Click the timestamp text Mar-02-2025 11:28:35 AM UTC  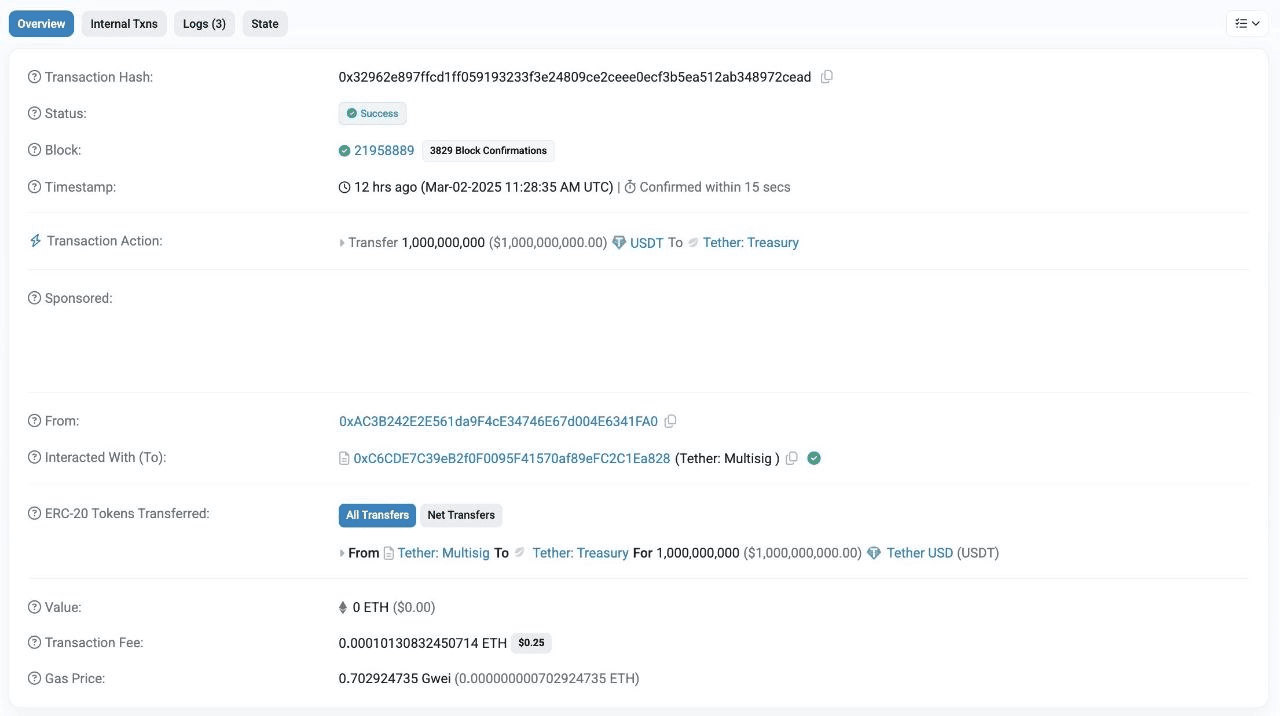[517, 187]
